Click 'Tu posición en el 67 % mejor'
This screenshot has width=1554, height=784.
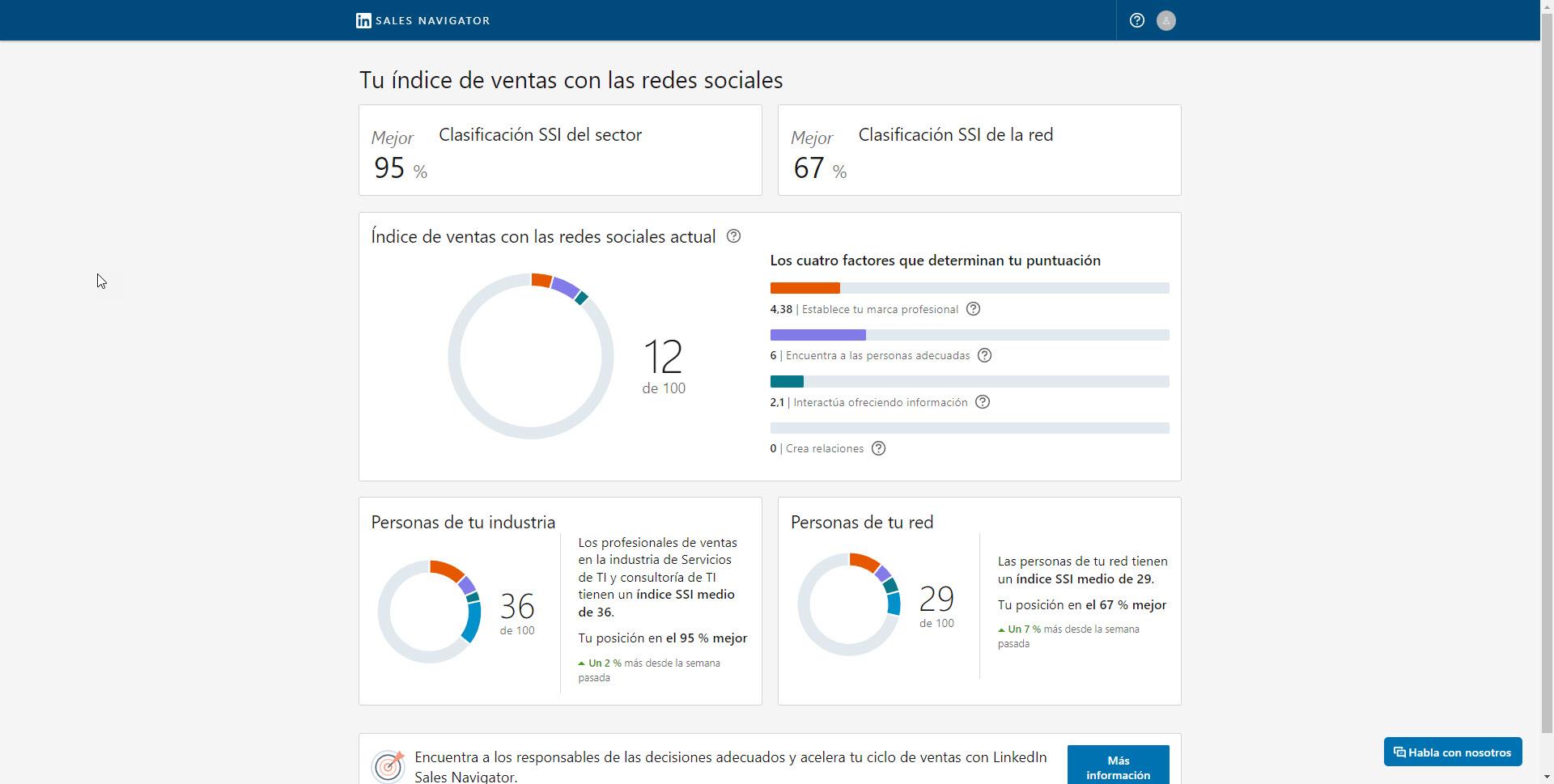point(1081,605)
